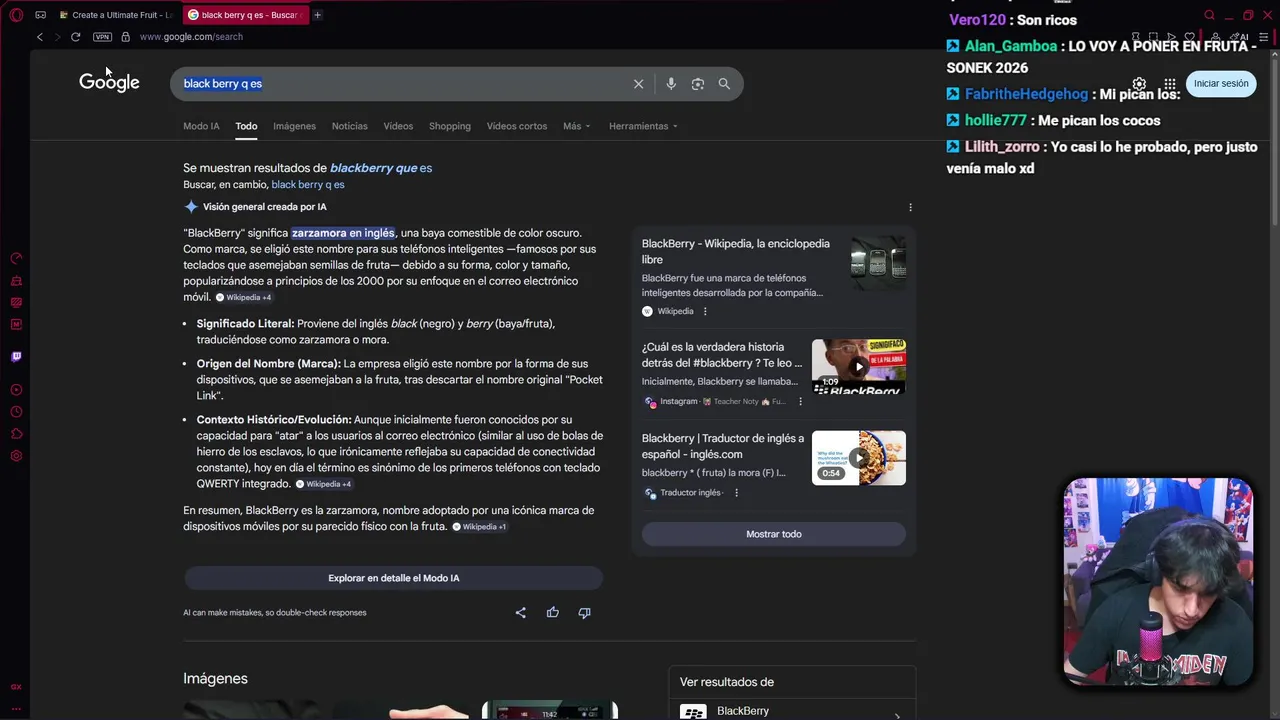Play the 0:54 translator video thumbnail
Screen dimensions: 1280x720
point(859,458)
